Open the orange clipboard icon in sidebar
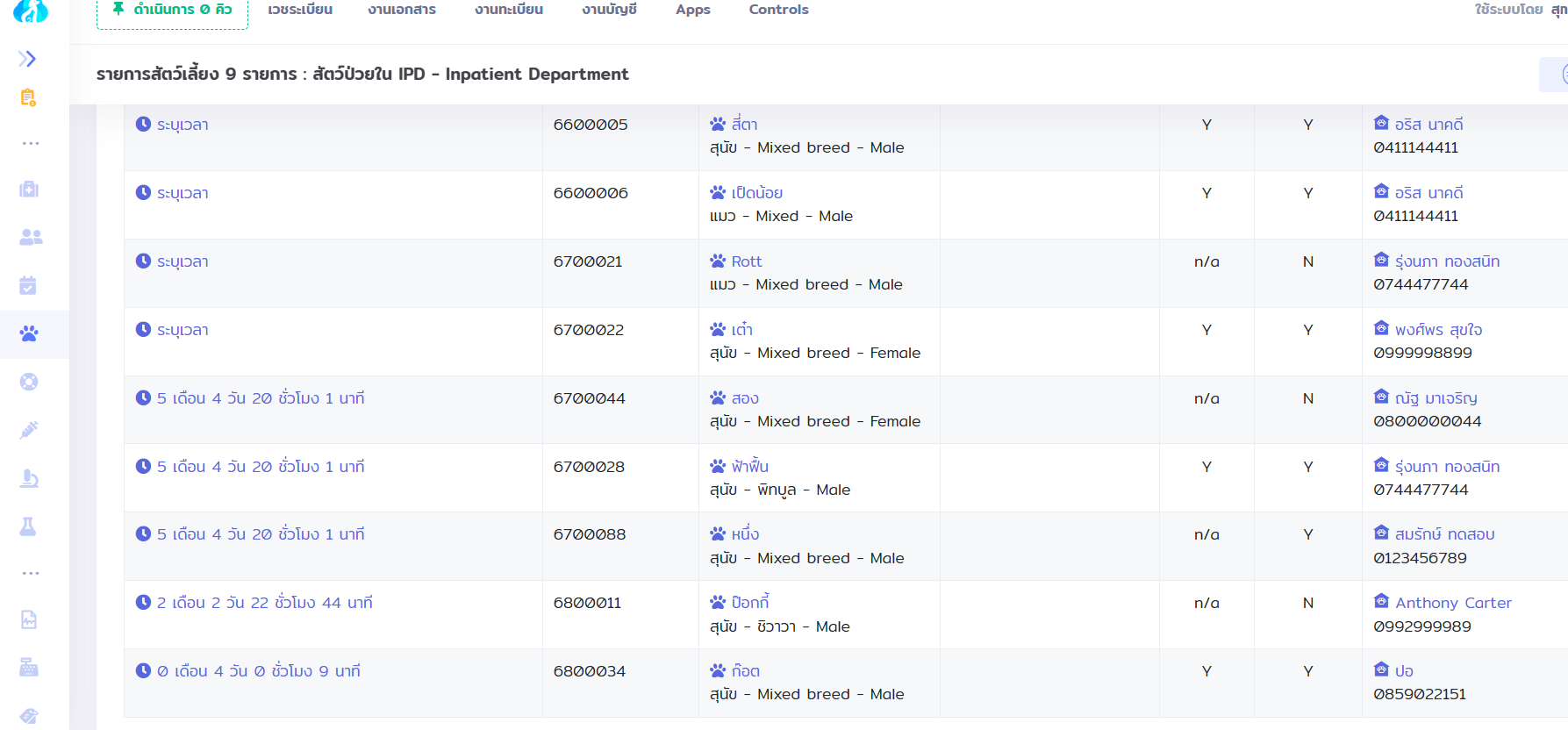1568x730 pixels. (28, 97)
